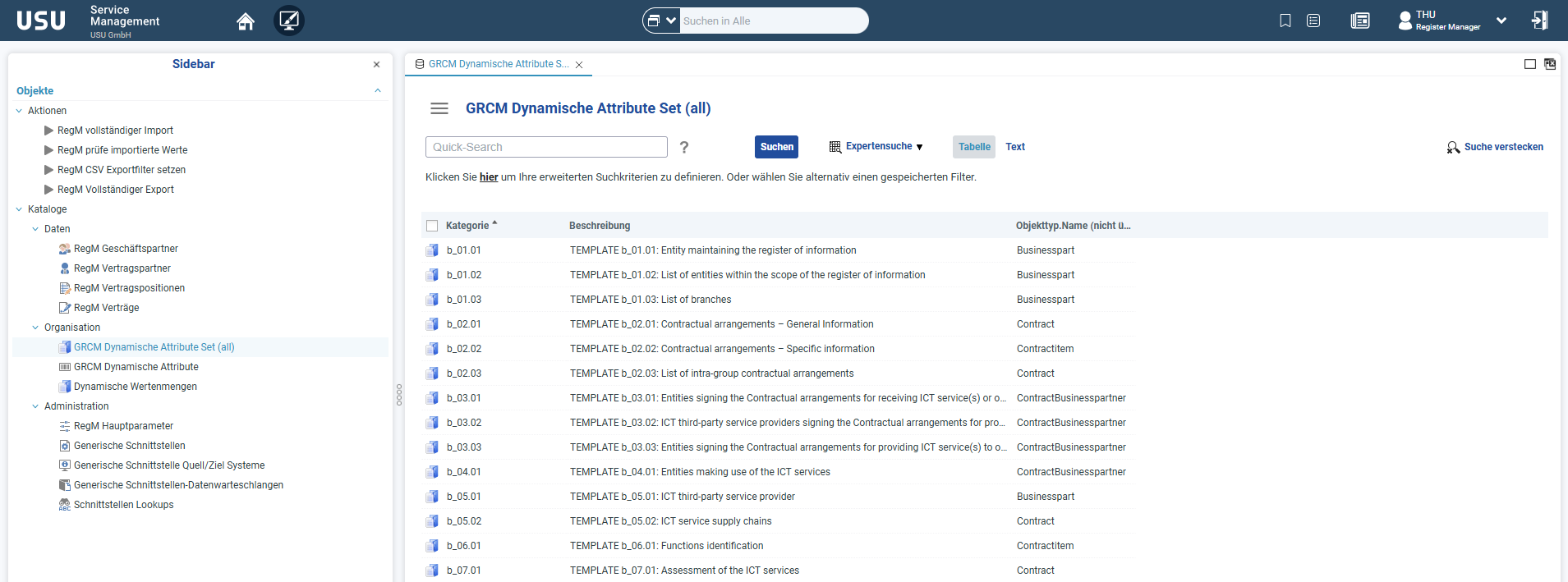Screen dimensions: 1568x582
Task: Click the Expertensuche grid icon
Action: pos(835,147)
